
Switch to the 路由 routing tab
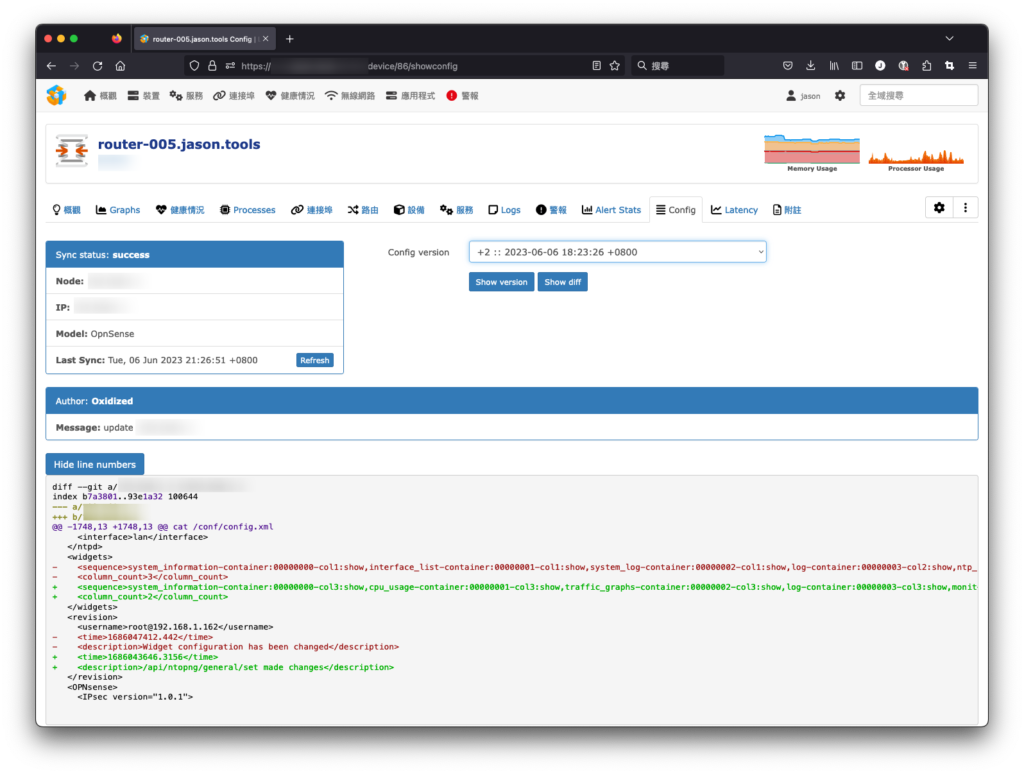363,210
